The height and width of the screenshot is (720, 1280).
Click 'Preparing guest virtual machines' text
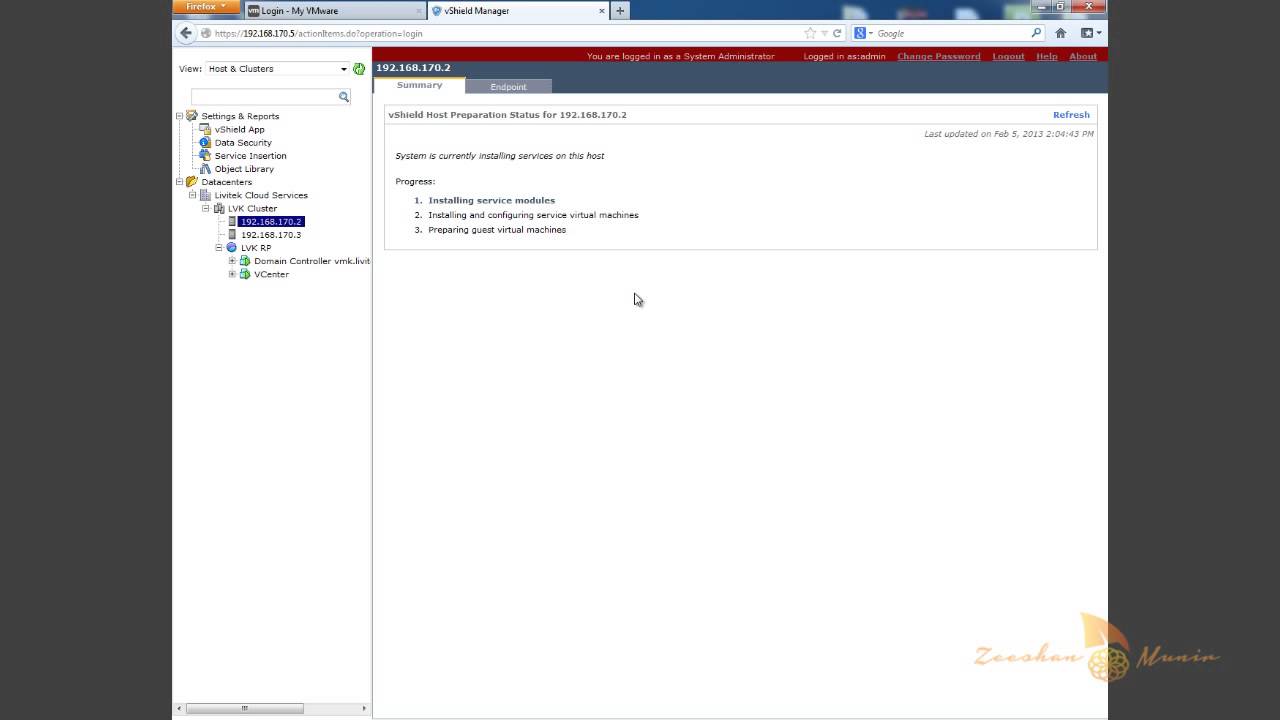pos(497,230)
